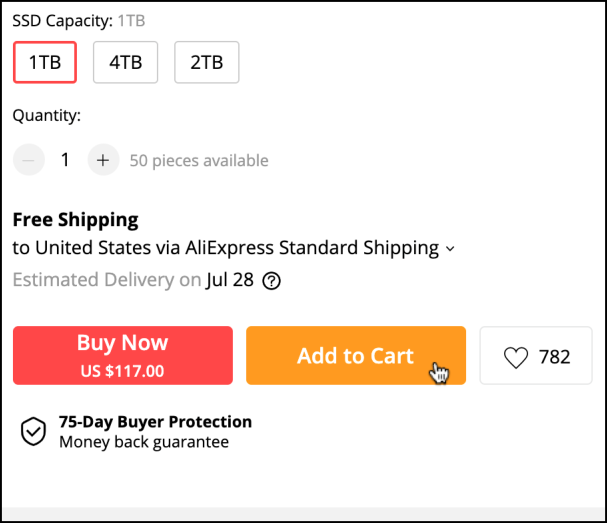607x523 pixels.
Task: Decrease quantity with the minus button
Action: coord(29,160)
